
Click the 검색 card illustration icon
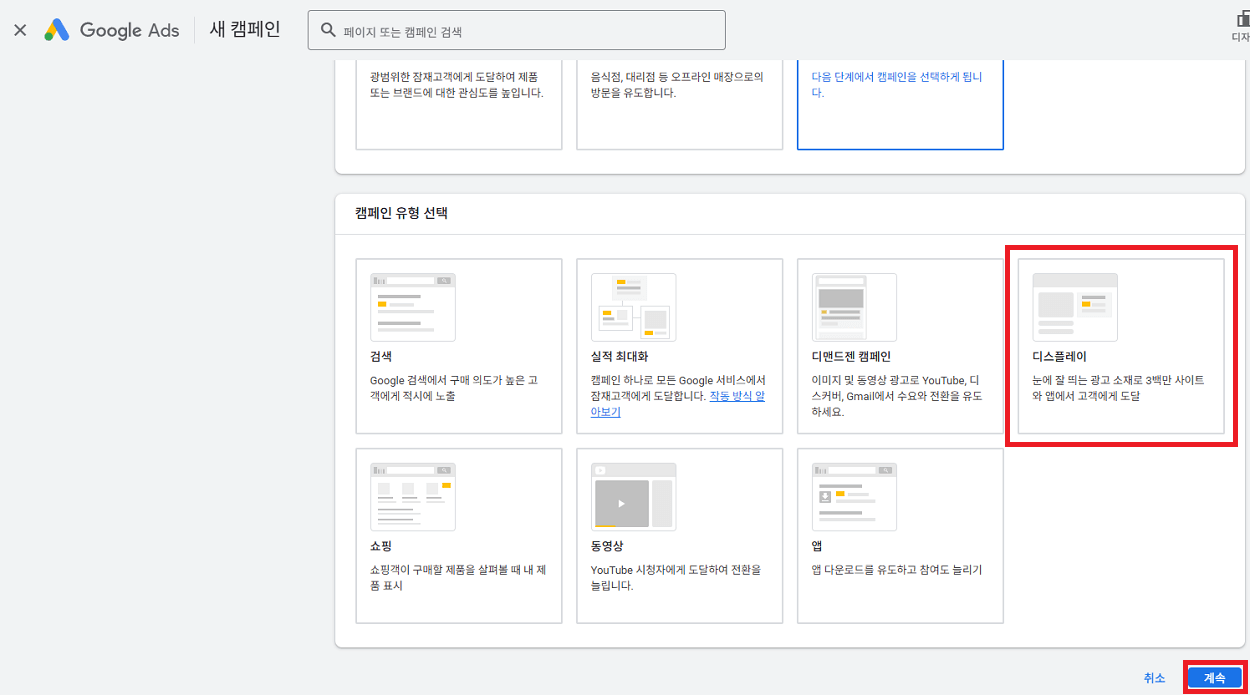click(x=413, y=307)
